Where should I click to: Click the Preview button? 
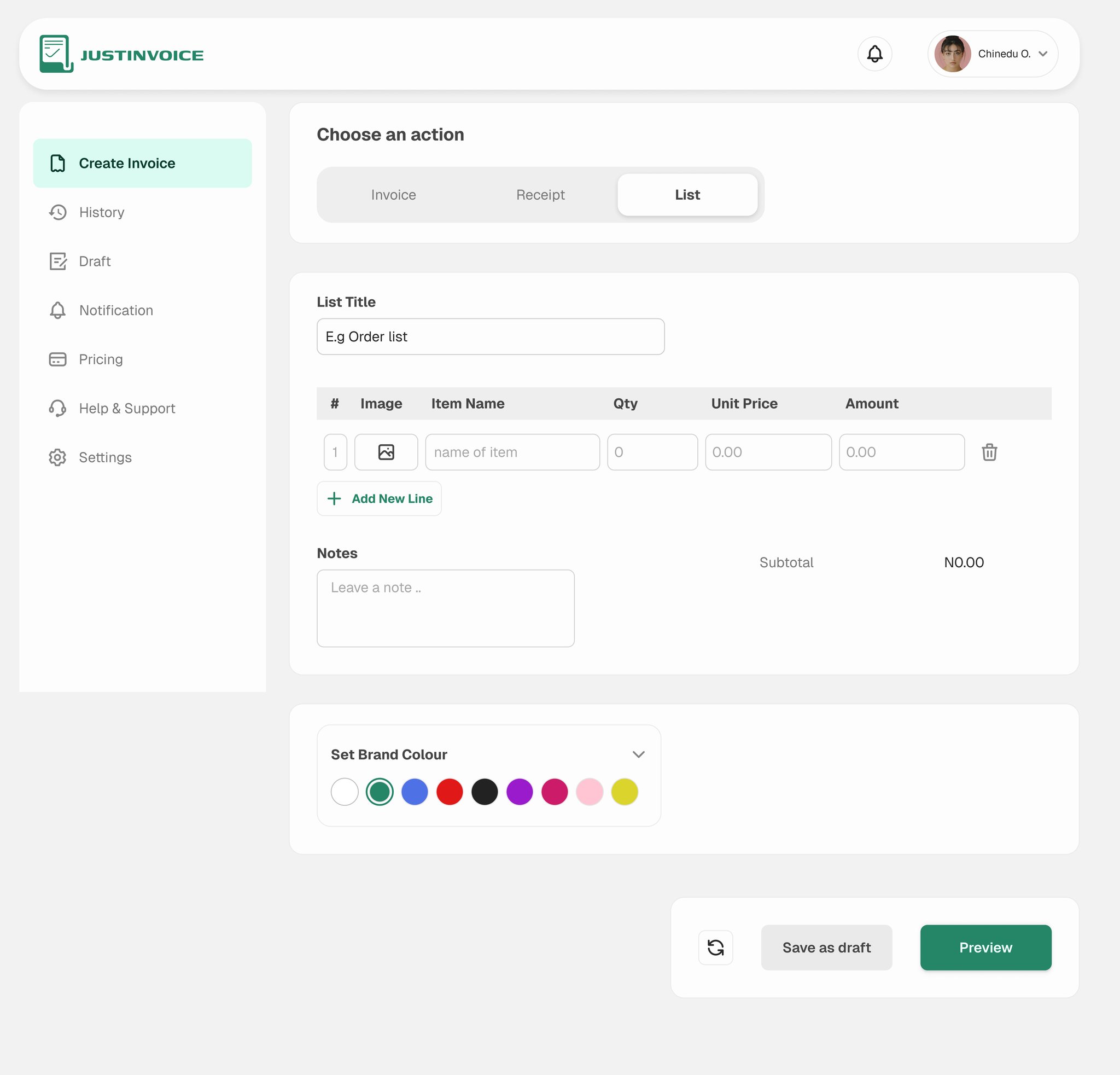pos(985,947)
